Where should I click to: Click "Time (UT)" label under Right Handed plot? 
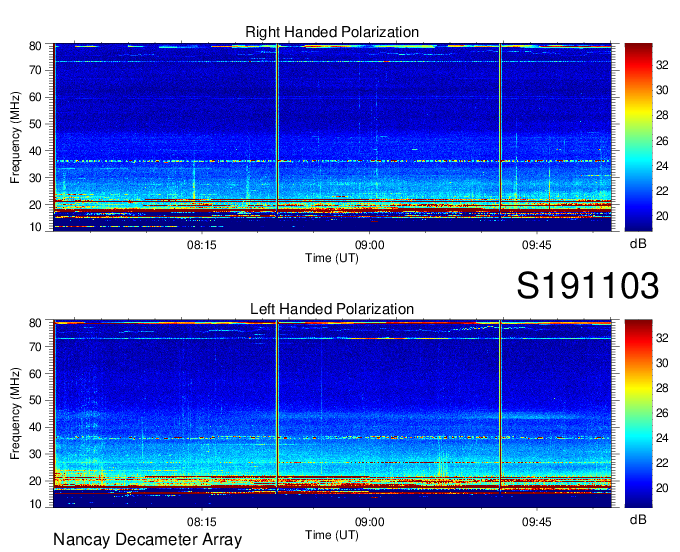[332, 258]
